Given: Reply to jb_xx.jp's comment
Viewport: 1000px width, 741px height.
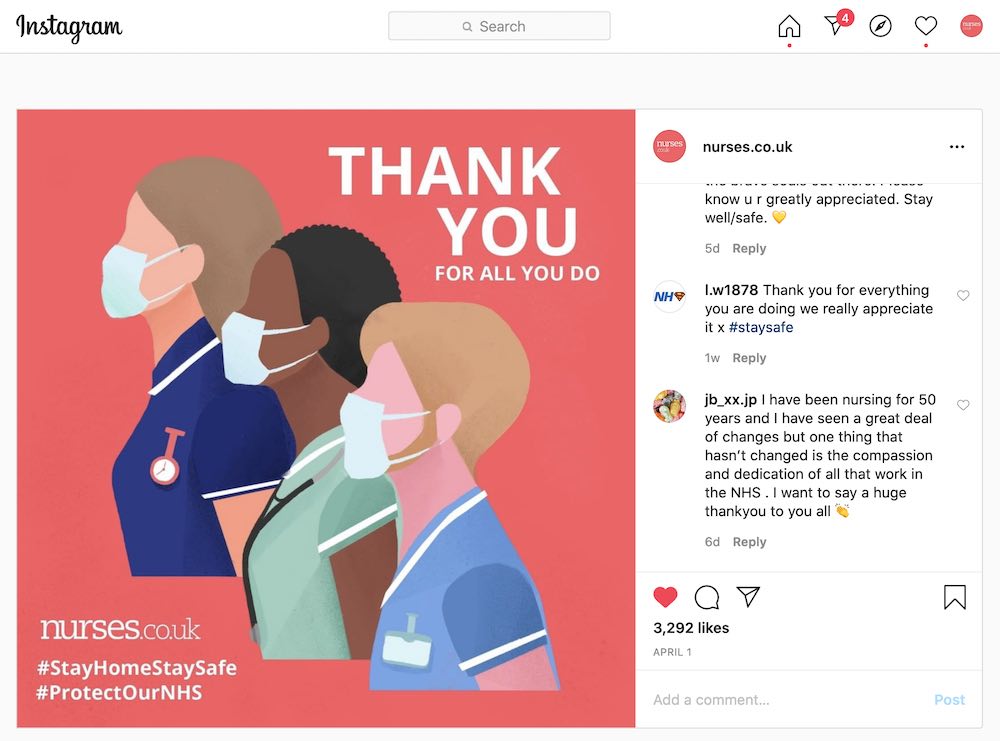Looking at the screenshot, I should [x=749, y=541].
